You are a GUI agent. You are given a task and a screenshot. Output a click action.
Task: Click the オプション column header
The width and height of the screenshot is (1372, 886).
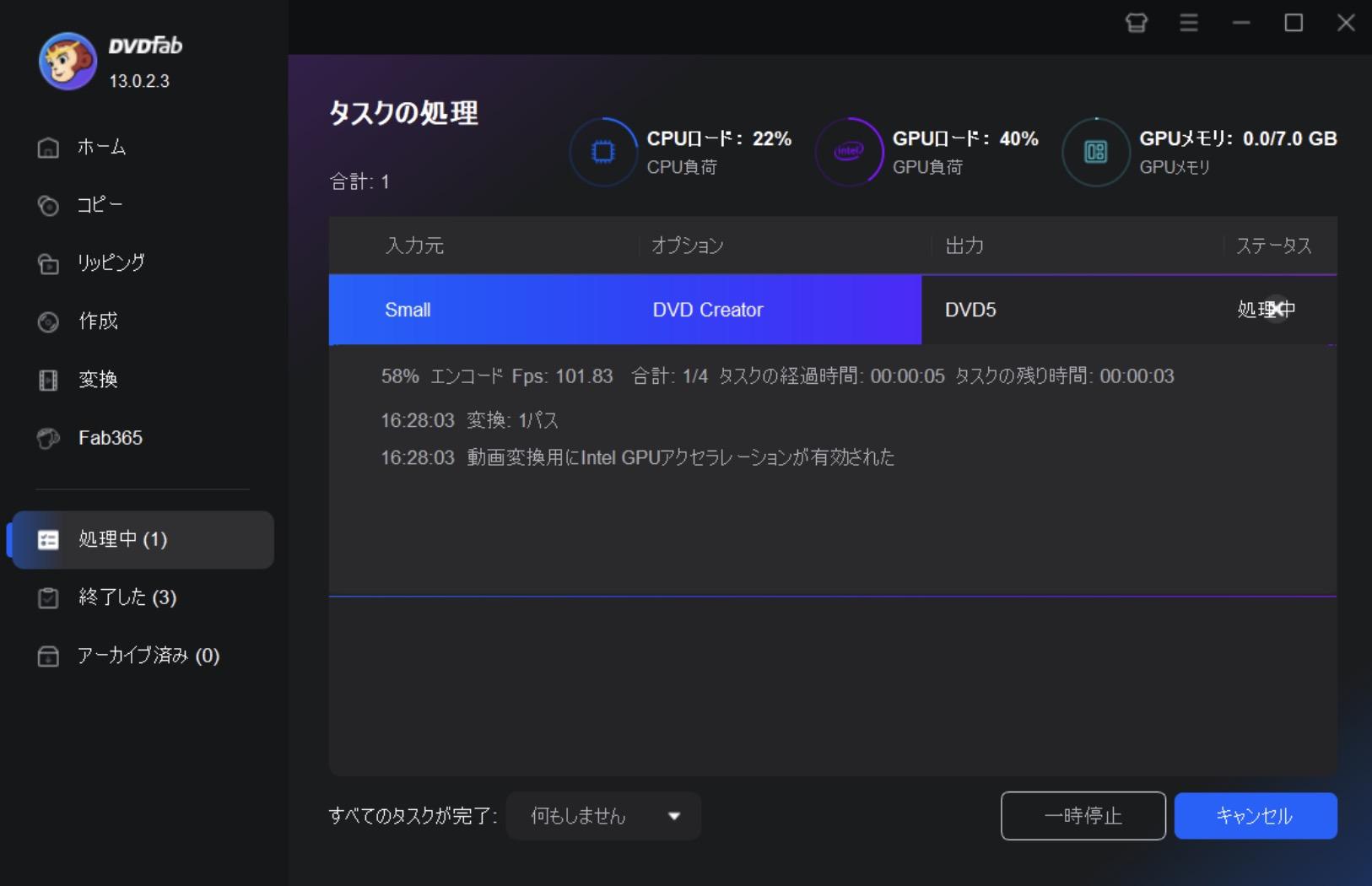pos(688,246)
